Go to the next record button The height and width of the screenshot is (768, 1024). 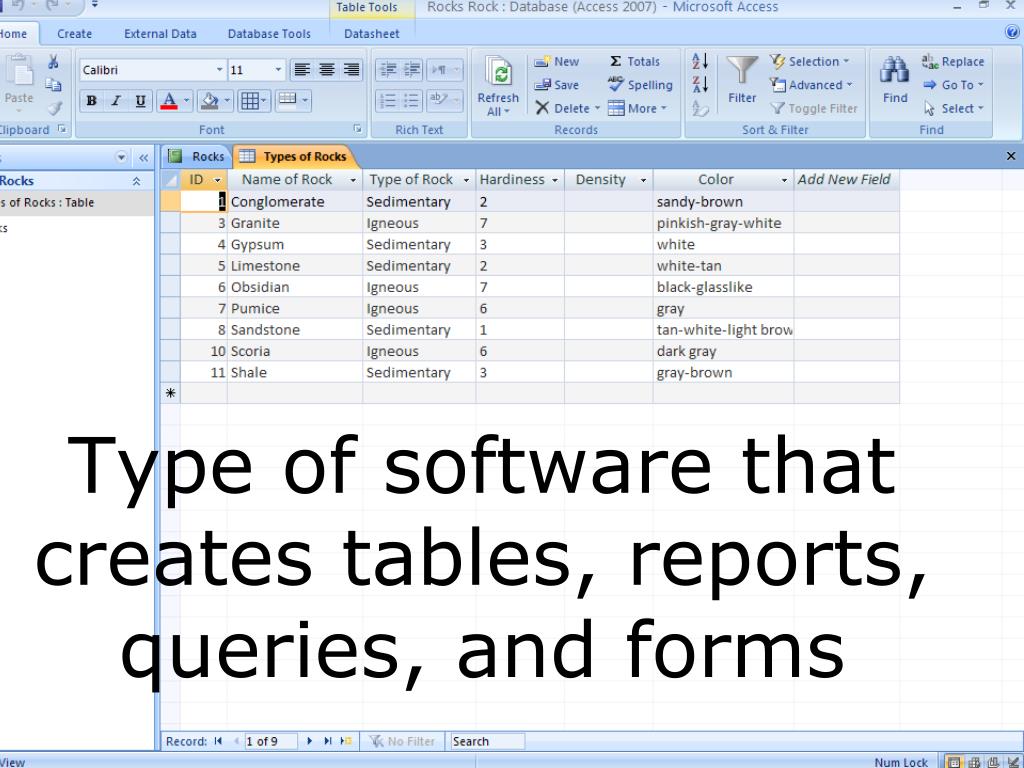click(x=310, y=741)
